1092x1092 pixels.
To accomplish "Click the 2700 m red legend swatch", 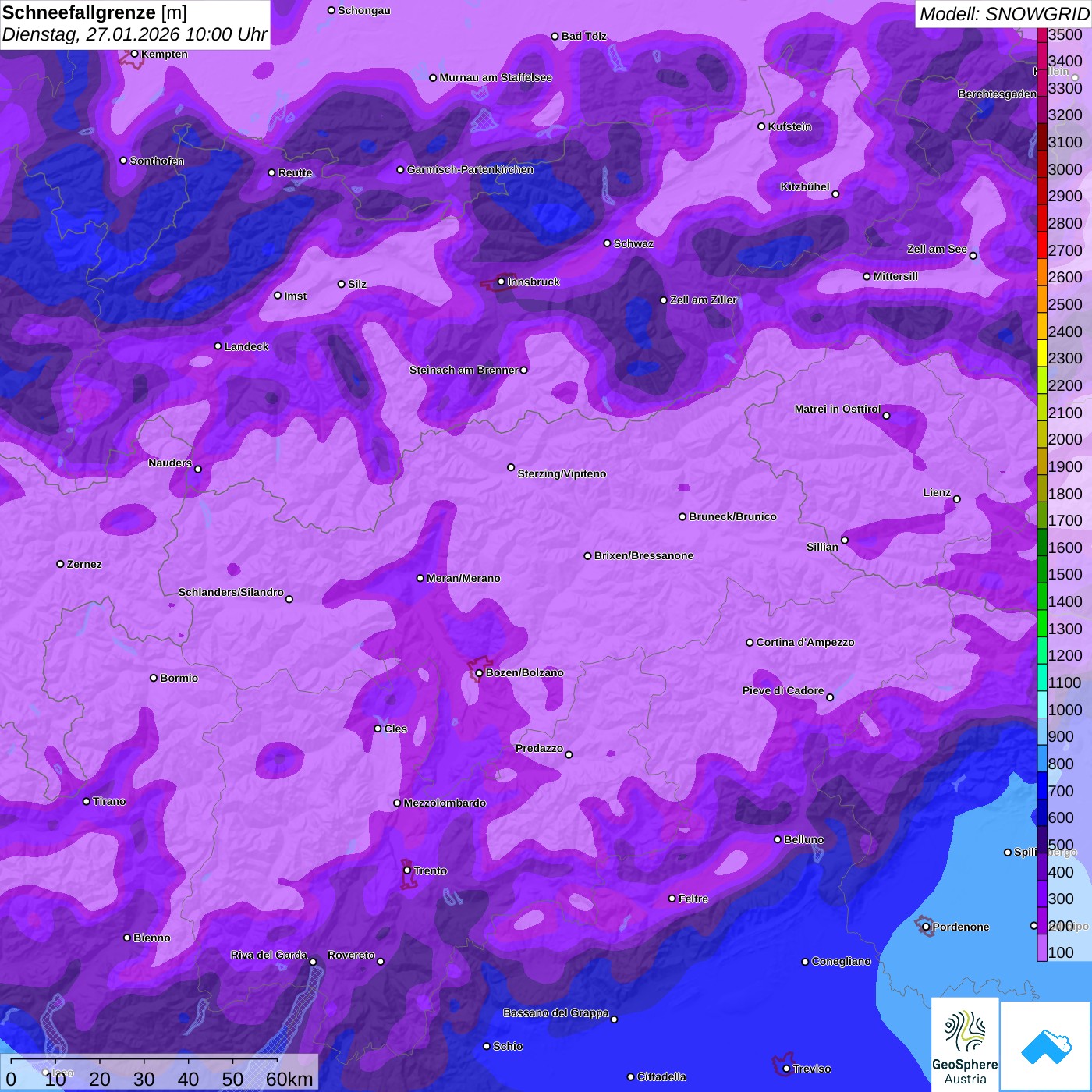I will point(1041,244).
